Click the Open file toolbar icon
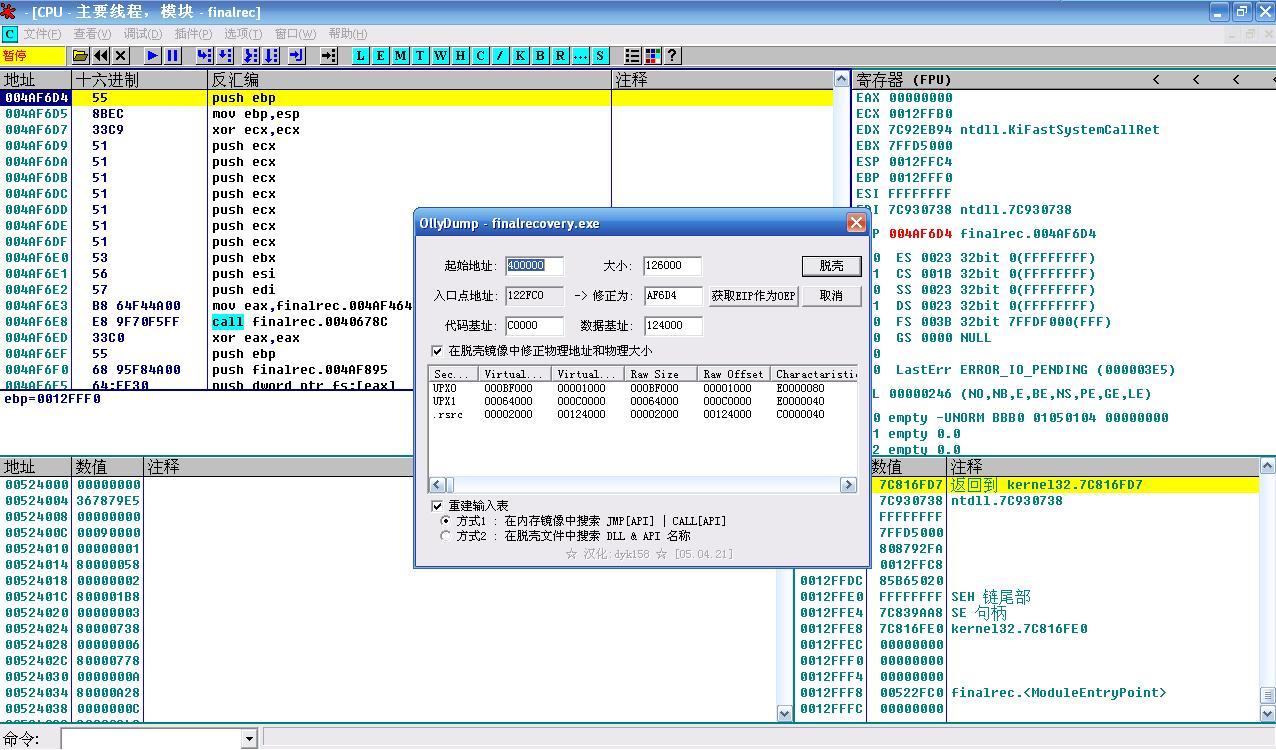Image resolution: width=1276 pixels, height=750 pixels. pyautogui.click(x=79, y=56)
